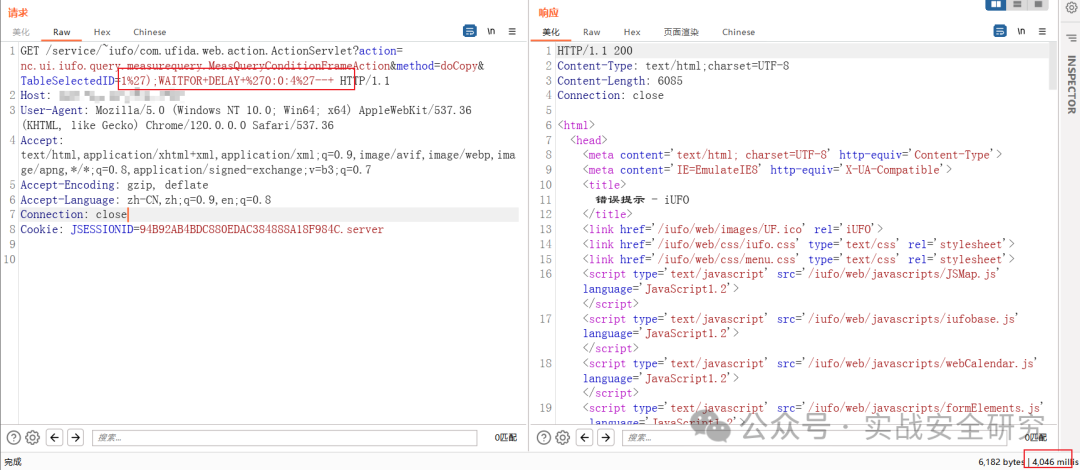
Task: Select top-bottom stacked layout
Action: click(x=1017, y=5)
